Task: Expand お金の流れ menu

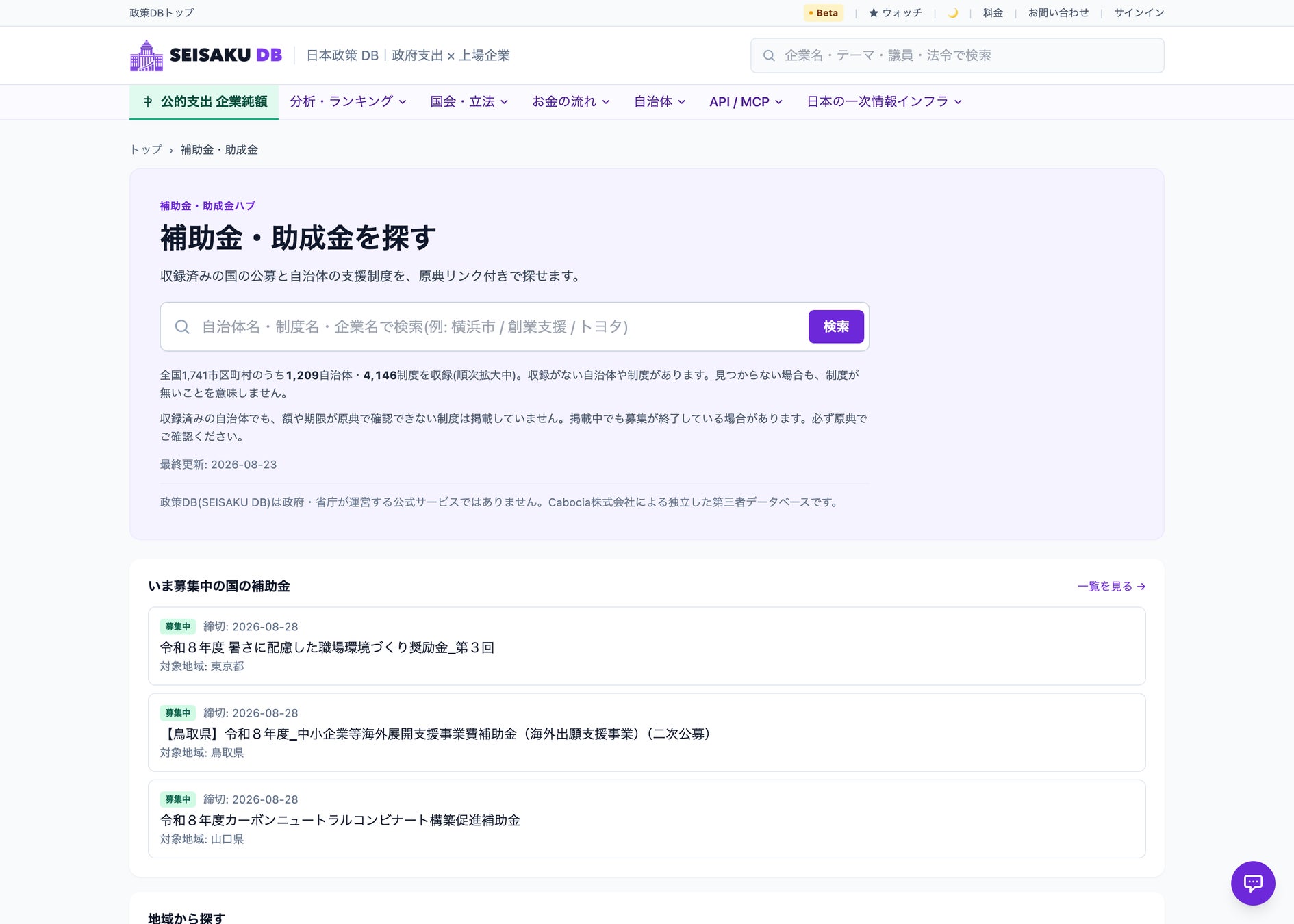Action: 571,102
